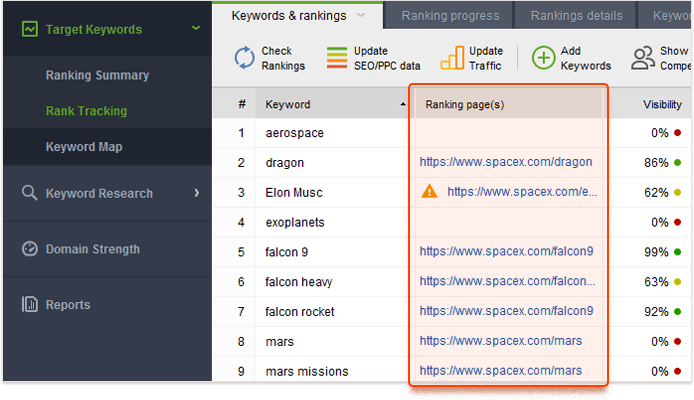
Task: Click the red status dot in the aerospace row
Action: point(677,133)
